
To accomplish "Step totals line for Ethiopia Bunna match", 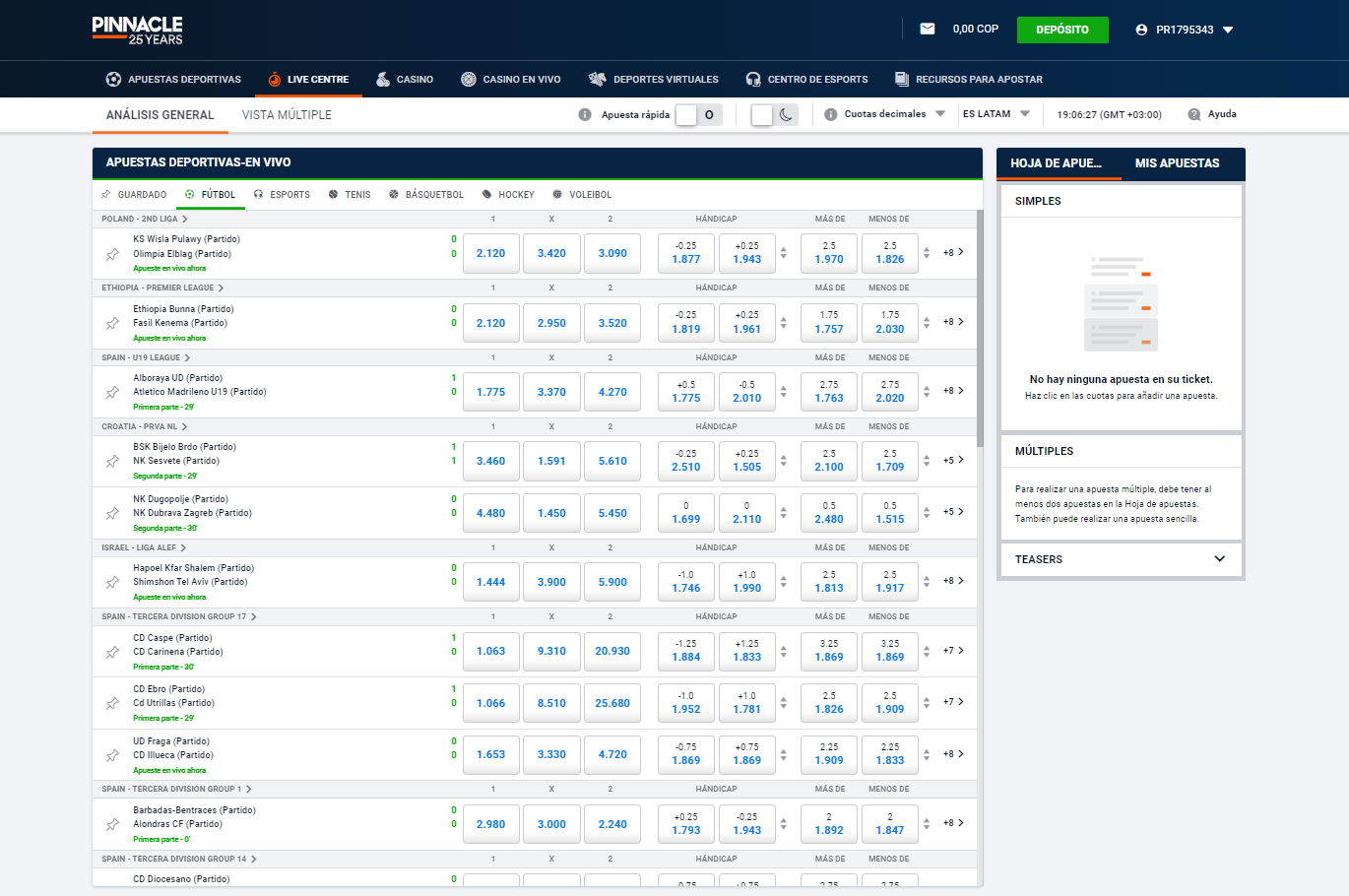I will (x=926, y=322).
